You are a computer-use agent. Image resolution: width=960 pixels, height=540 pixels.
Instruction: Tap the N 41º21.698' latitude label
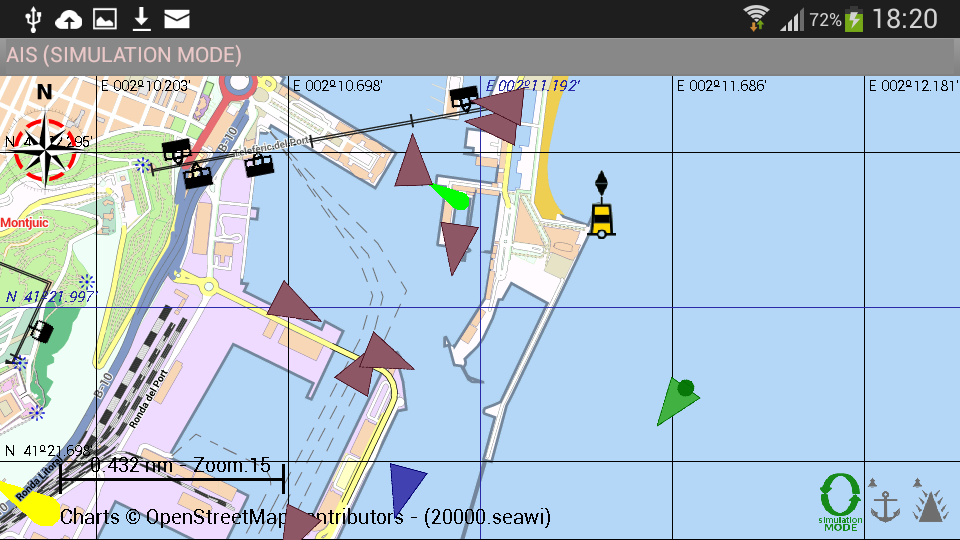point(48,451)
